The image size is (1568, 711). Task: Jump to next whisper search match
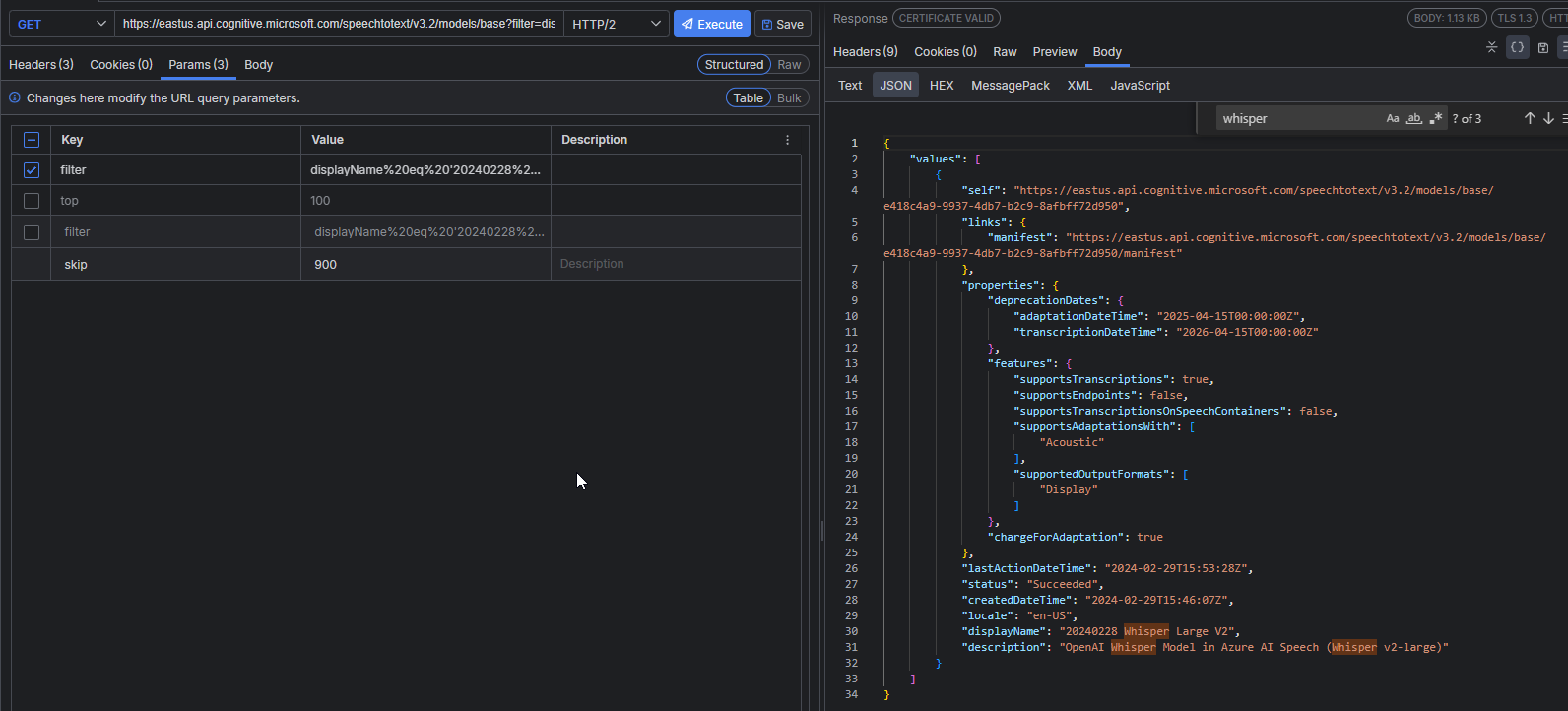tap(1548, 119)
